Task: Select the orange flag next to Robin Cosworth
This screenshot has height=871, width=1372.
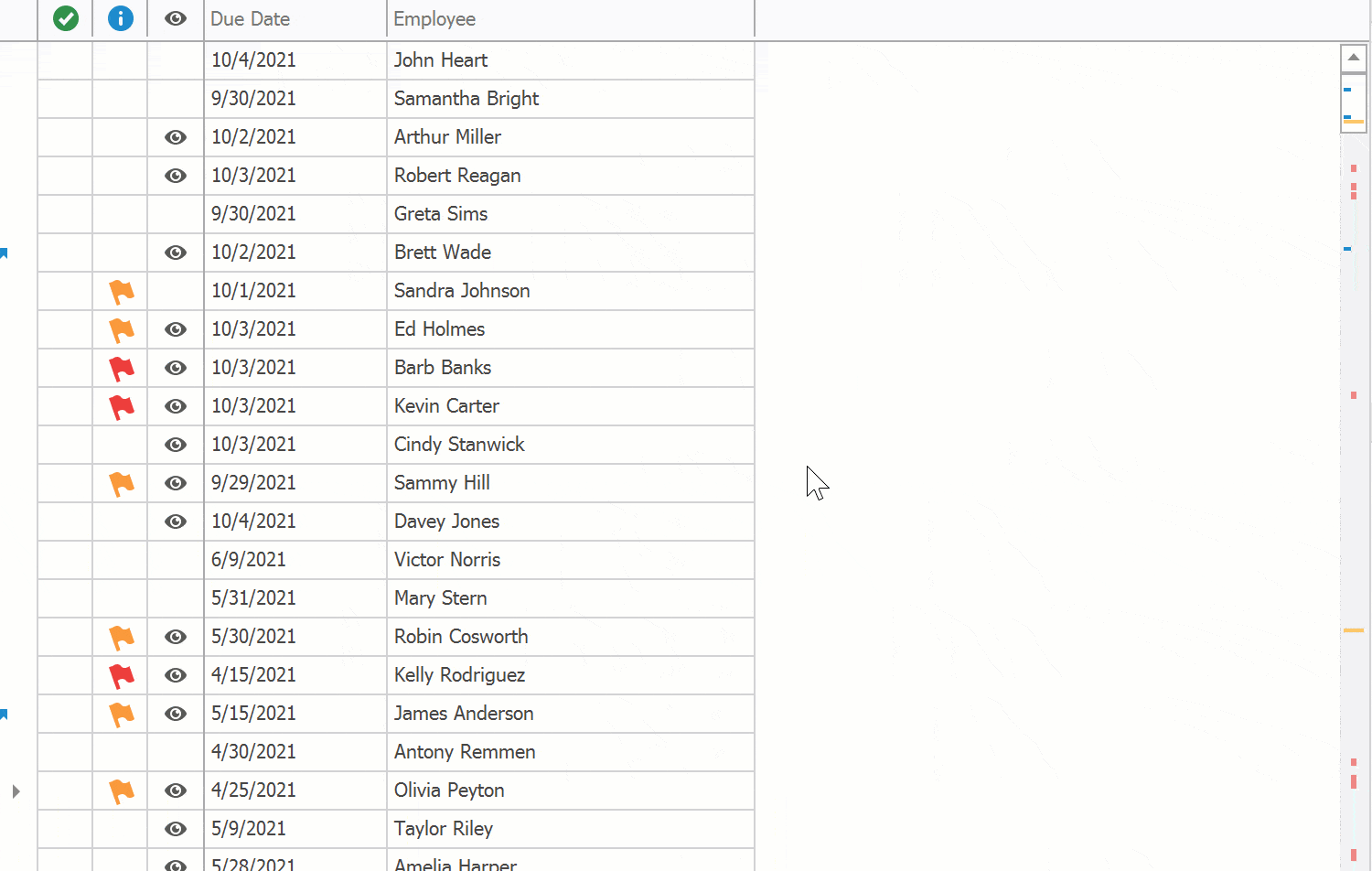Action: (x=120, y=637)
